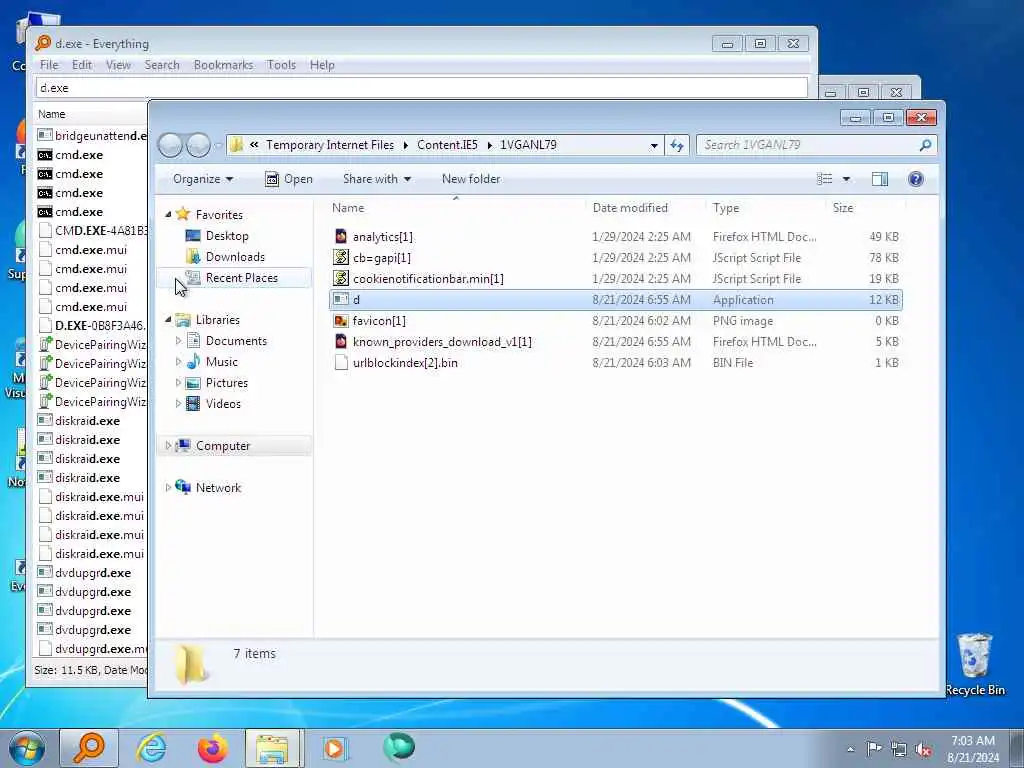1024x768 pixels.
Task: Select known_providers_download_v1[1] file icon
Action: point(341,342)
